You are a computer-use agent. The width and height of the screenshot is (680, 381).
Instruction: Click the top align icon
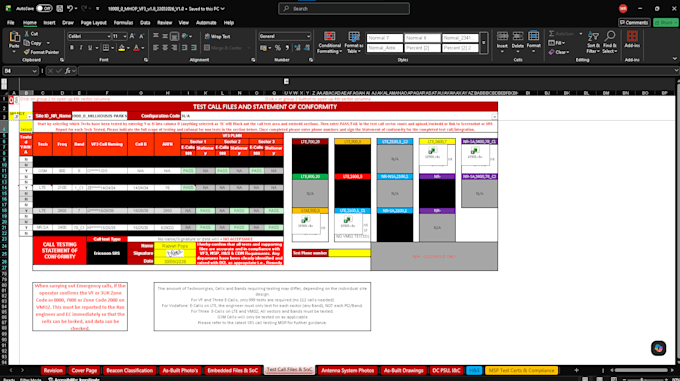point(156,36)
